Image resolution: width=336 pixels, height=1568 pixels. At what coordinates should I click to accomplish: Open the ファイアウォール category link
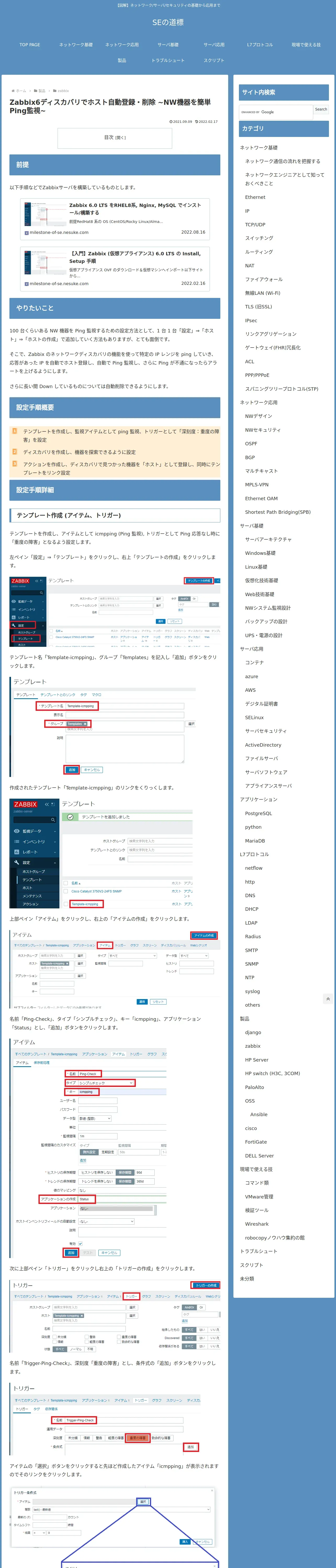(x=264, y=279)
